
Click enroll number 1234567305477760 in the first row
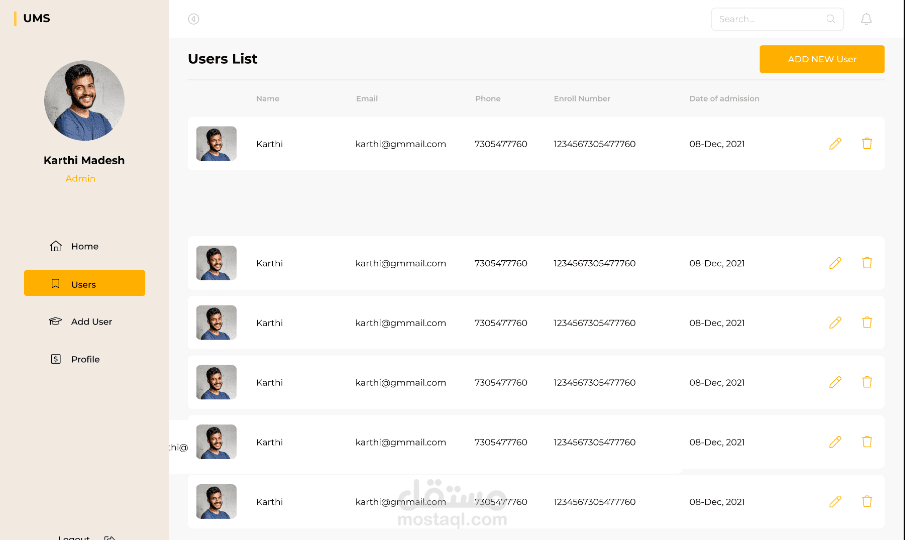594,144
